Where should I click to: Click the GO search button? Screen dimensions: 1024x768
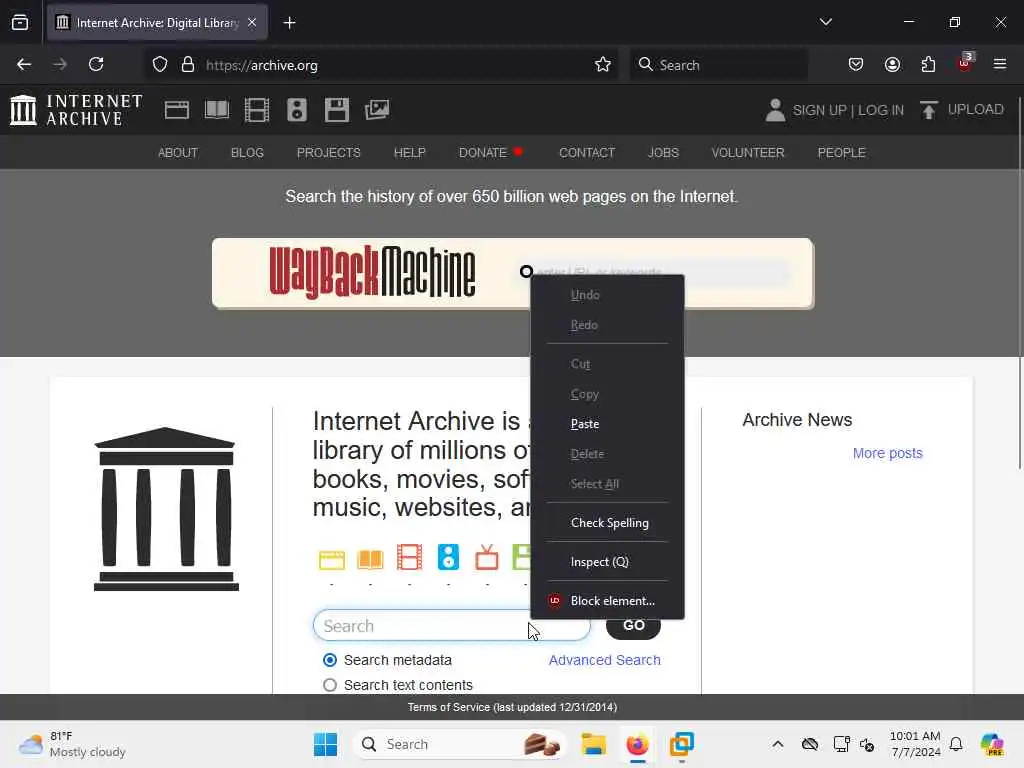click(633, 626)
